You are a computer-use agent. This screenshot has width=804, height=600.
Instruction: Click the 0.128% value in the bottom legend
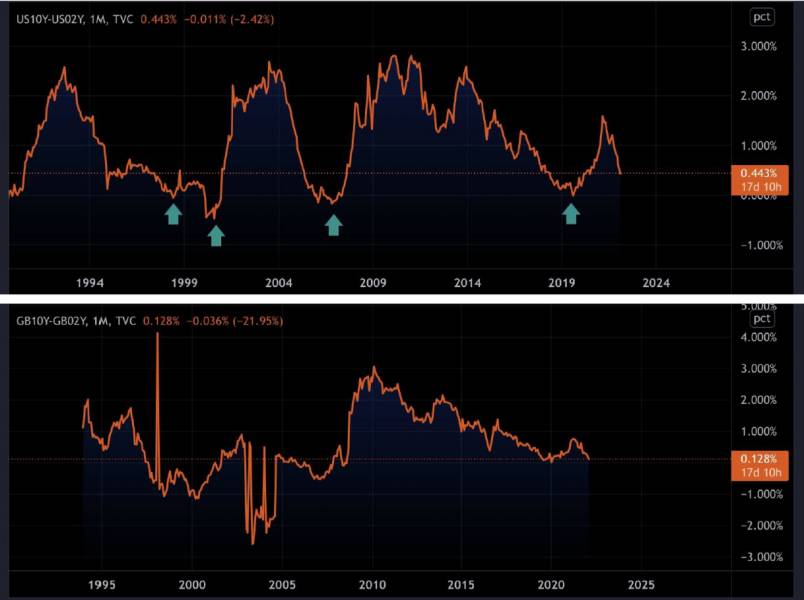pyautogui.click(x=161, y=321)
